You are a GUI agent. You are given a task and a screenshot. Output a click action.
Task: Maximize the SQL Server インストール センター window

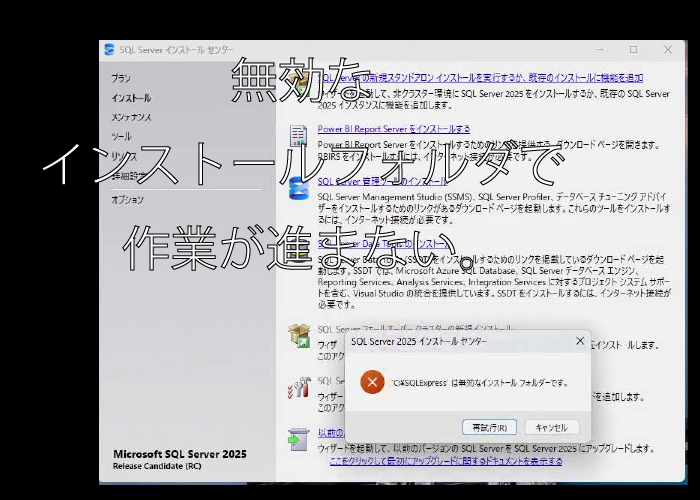point(633,50)
